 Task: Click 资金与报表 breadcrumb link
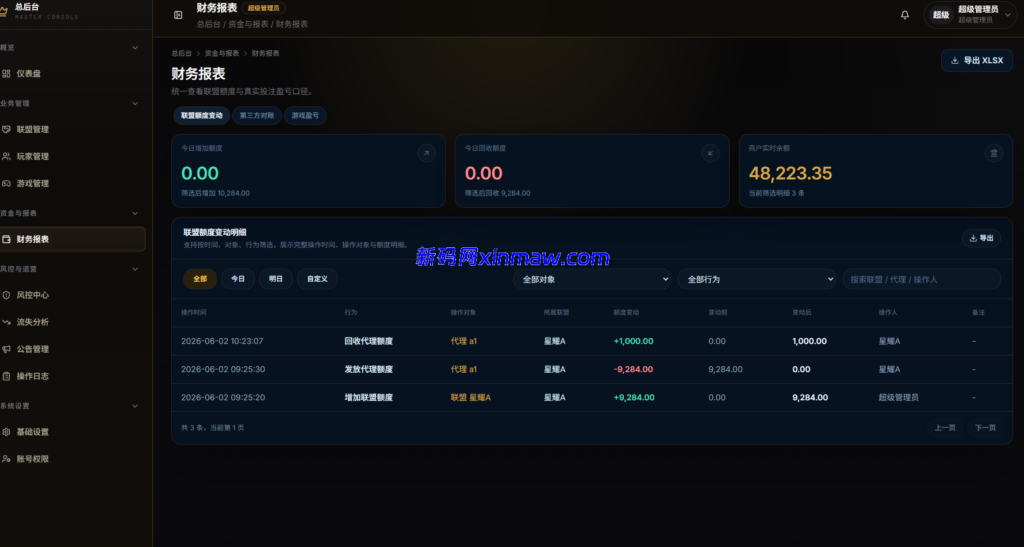click(x=222, y=54)
